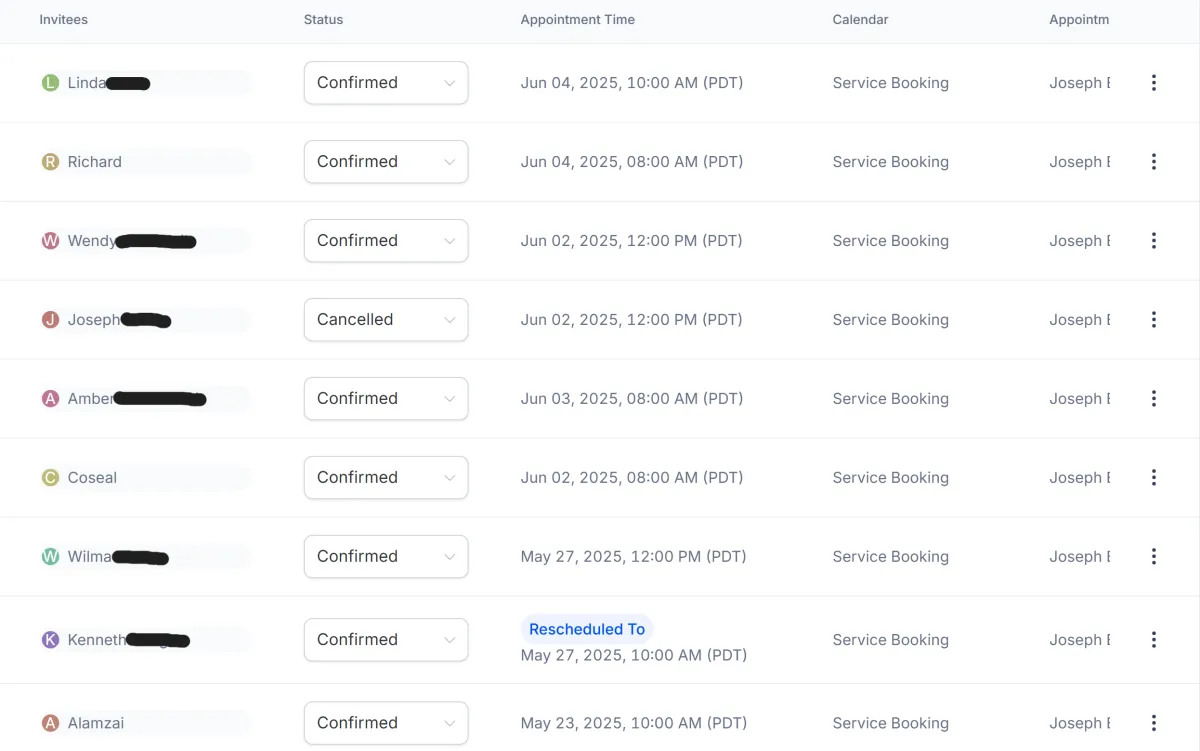The width and height of the screenshot is (1200, 751).
Task: Click the avatar icon next to Alamzai
Action: click(51, 723)
